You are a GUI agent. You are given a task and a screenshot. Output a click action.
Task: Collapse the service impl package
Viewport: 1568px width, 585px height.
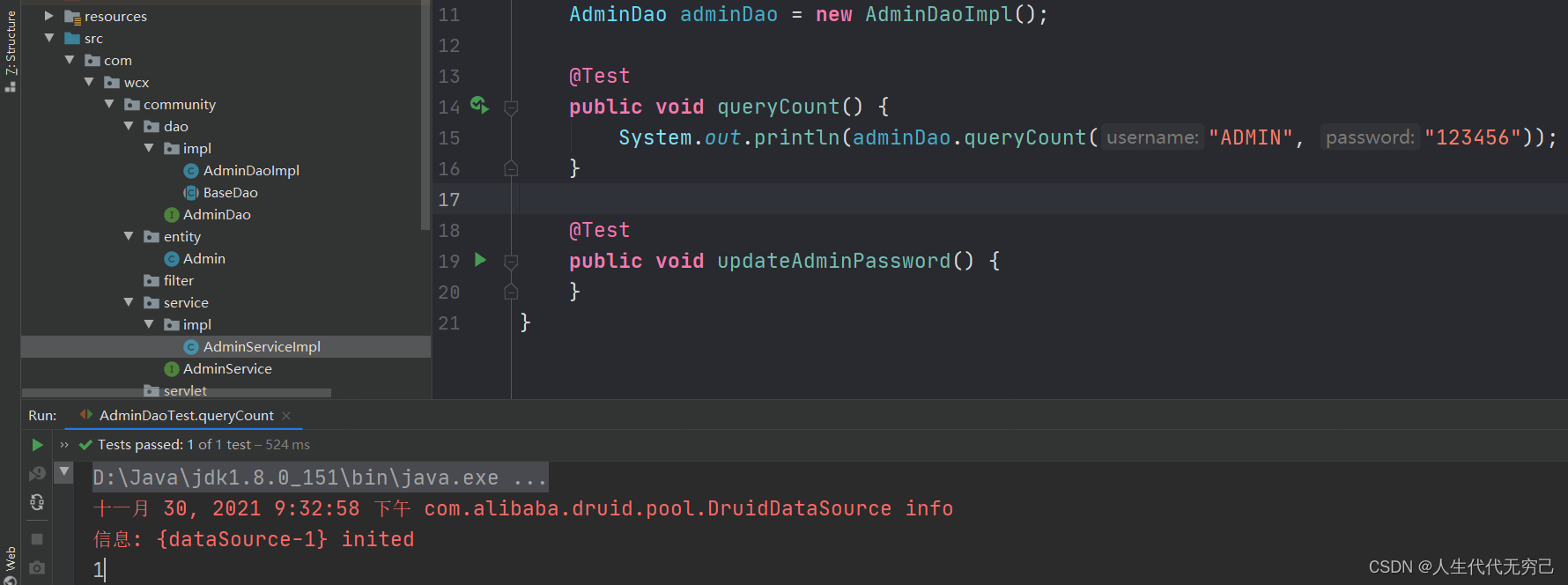[x=149, y=324]
